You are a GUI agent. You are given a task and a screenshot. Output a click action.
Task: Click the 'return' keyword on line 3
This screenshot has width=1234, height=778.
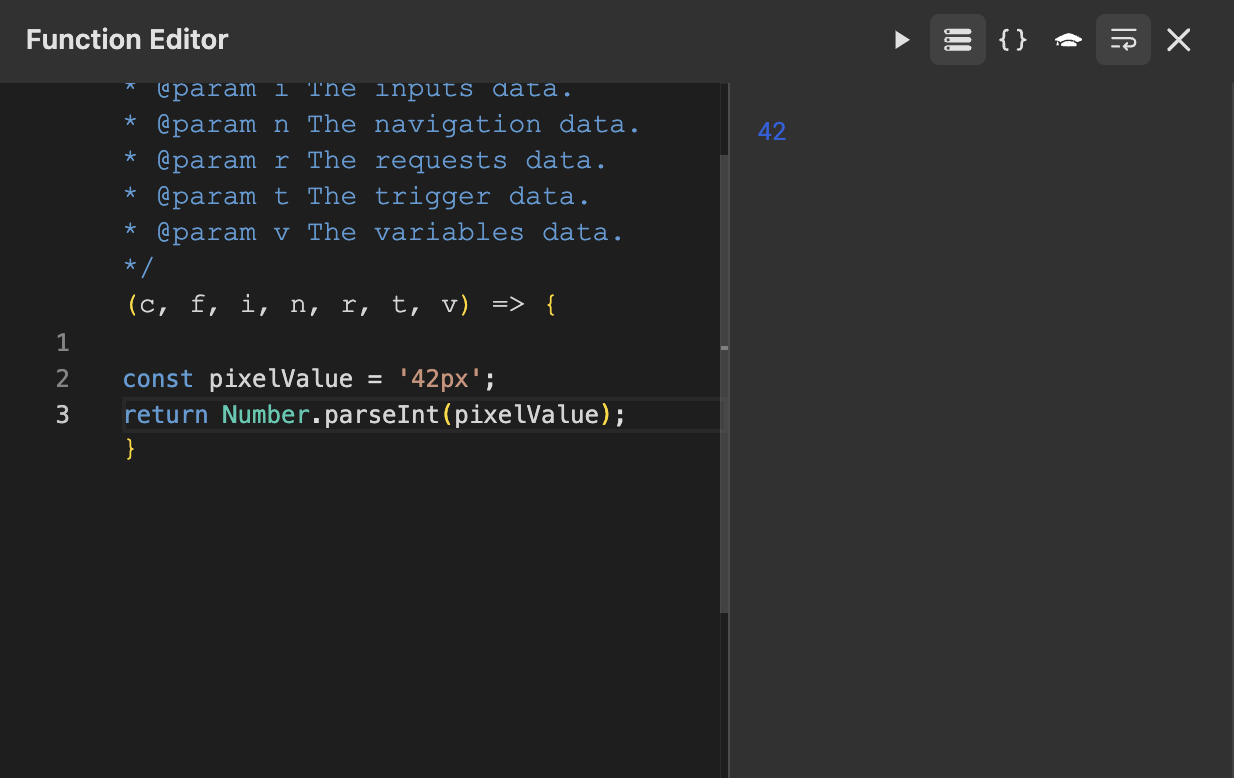[x=166, y=415]
